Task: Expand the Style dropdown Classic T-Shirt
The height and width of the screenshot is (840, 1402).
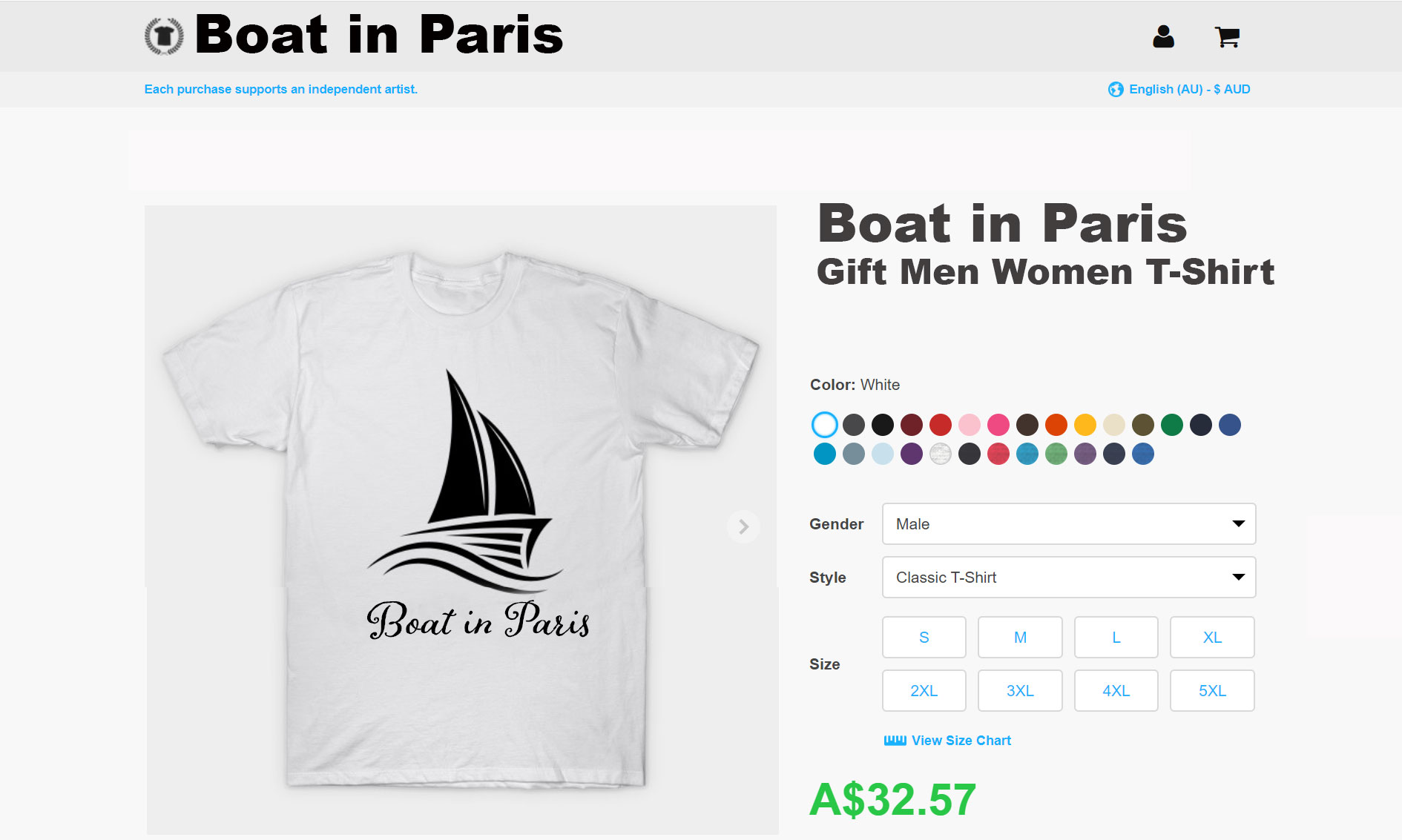Action: pyautogui.click(x=1068, y=578)
